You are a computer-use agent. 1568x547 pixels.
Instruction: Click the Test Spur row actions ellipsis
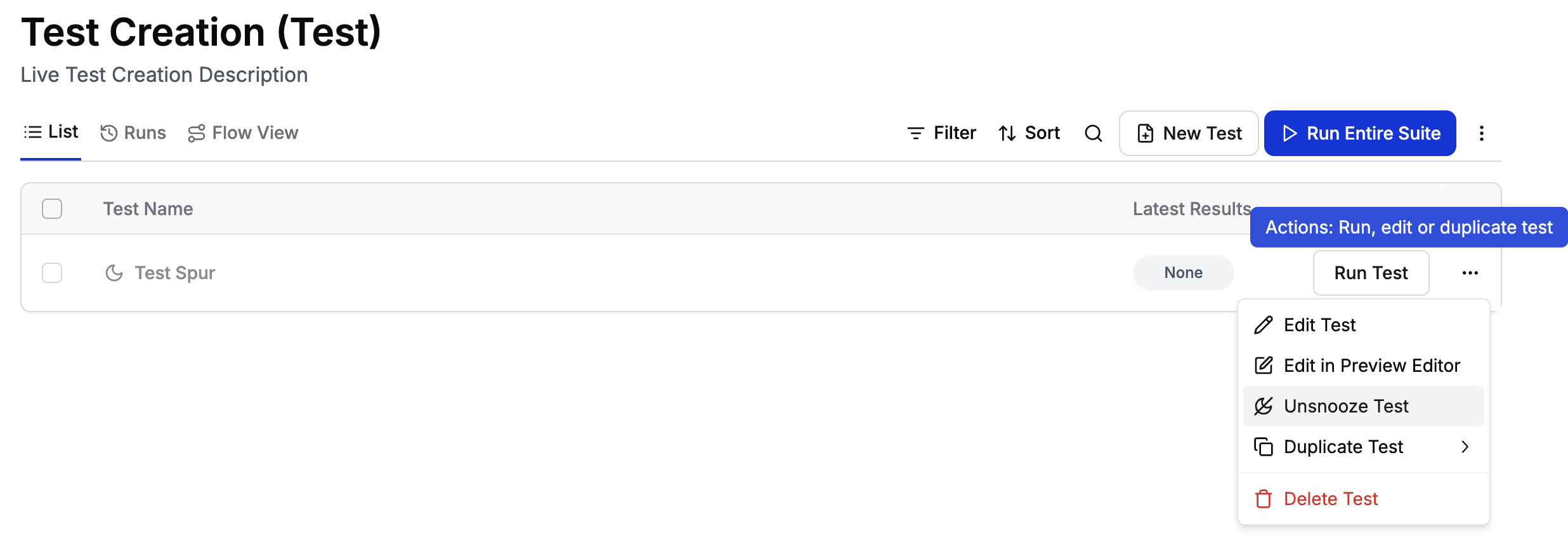tap(1470, 273)
